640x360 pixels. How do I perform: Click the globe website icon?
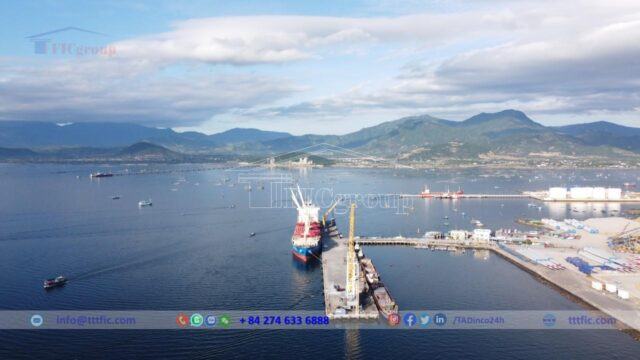tap(549, 320)
